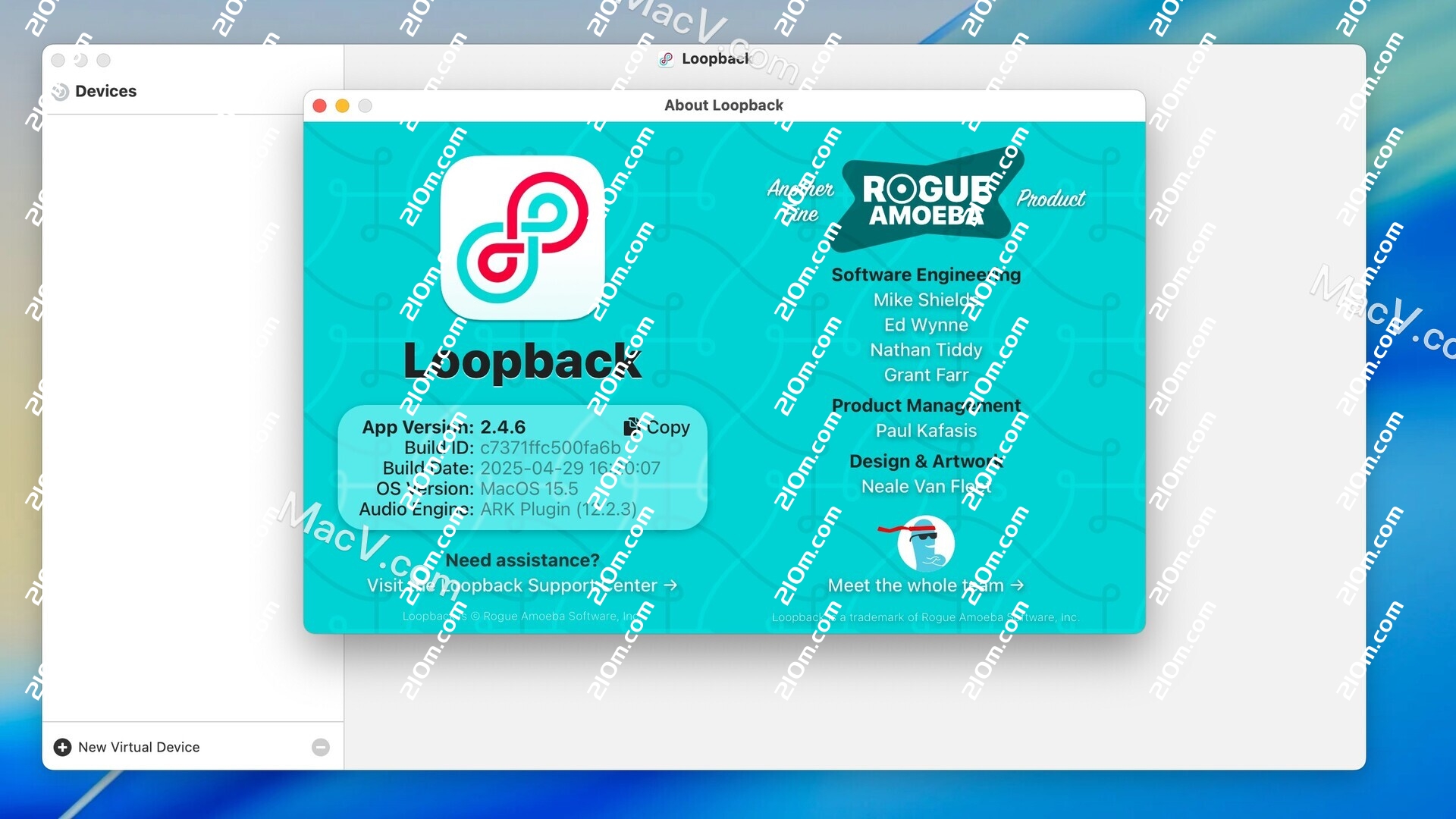Viewport: 1456px width, 819px height.
Task: Add a New Virual Device with plus icon
Action: [62, 747]
